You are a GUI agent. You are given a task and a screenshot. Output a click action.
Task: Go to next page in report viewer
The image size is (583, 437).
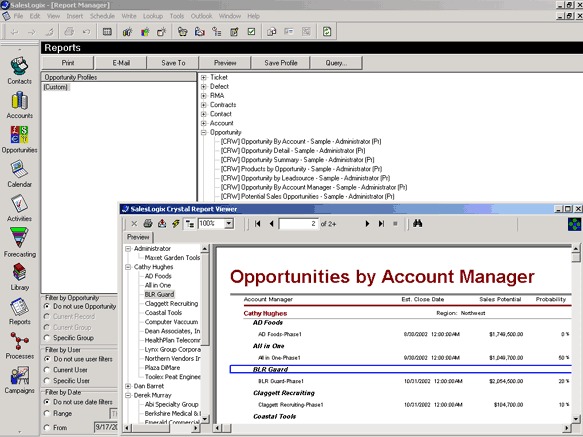[367, 224]
